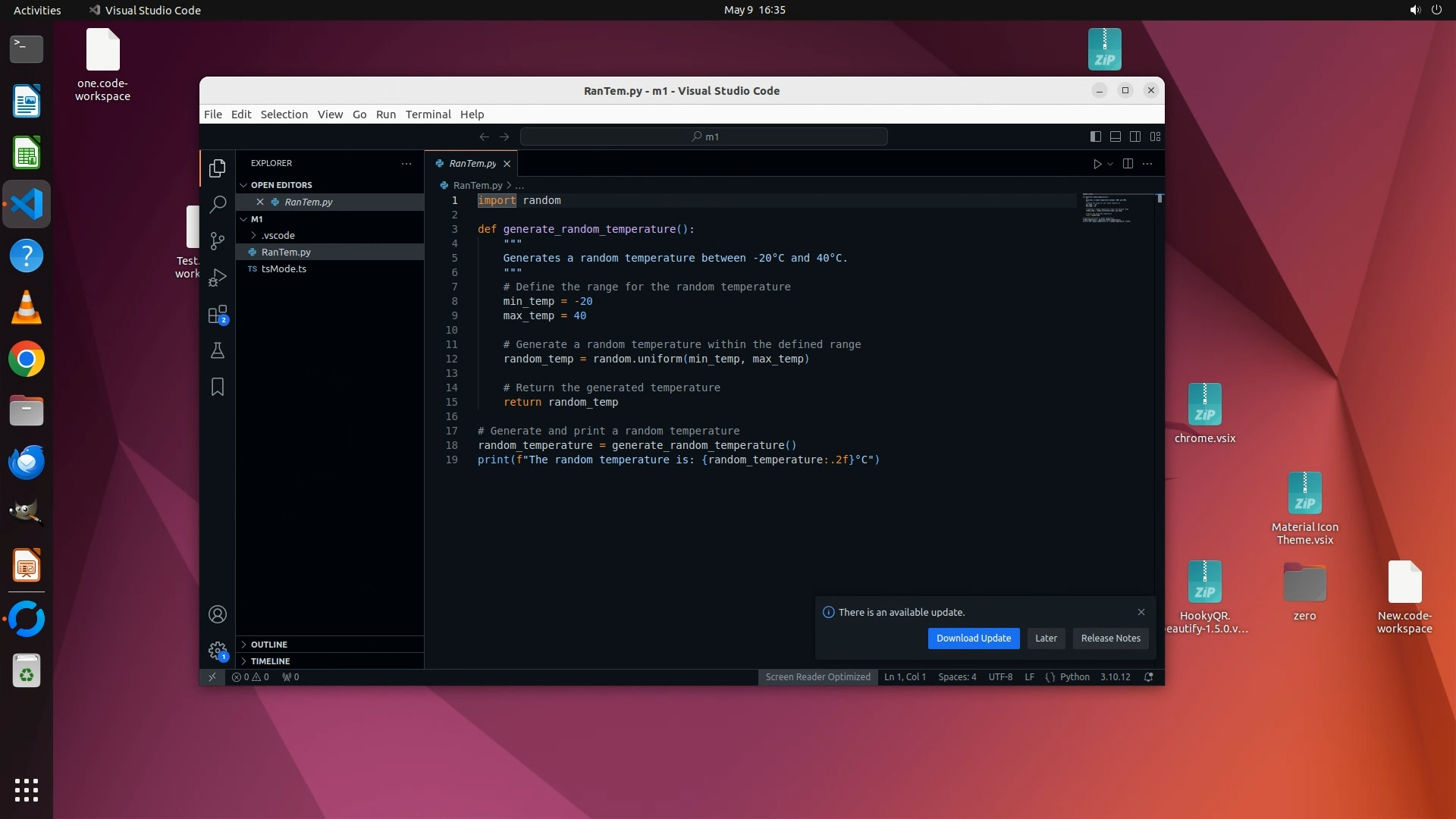Image resolution: width=1456 pixels, height=819 pixels.
Task: Open the Testing flask view
Action: click(218, 350)
